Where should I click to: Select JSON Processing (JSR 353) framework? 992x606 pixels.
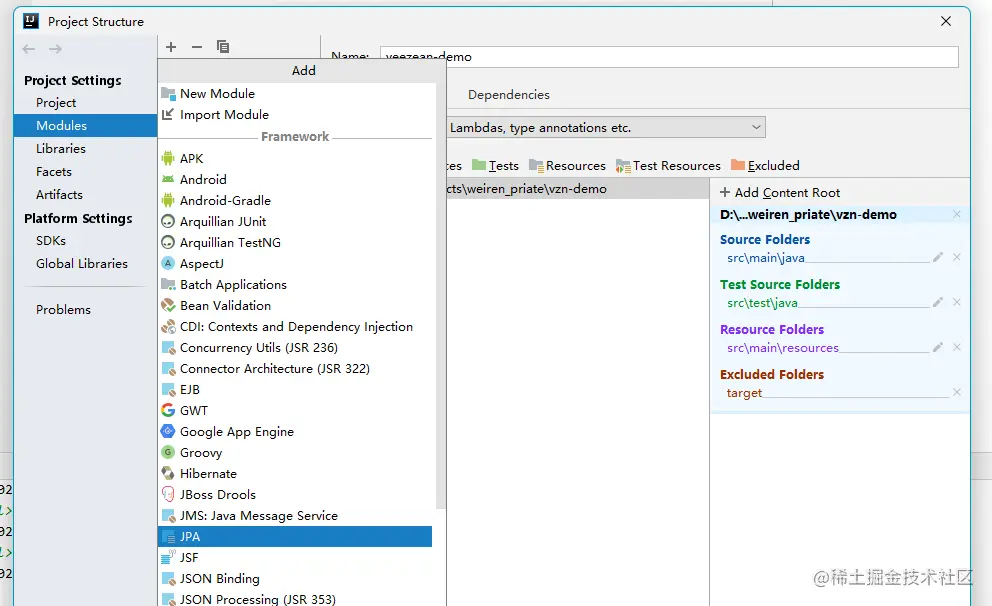[295, 598]
